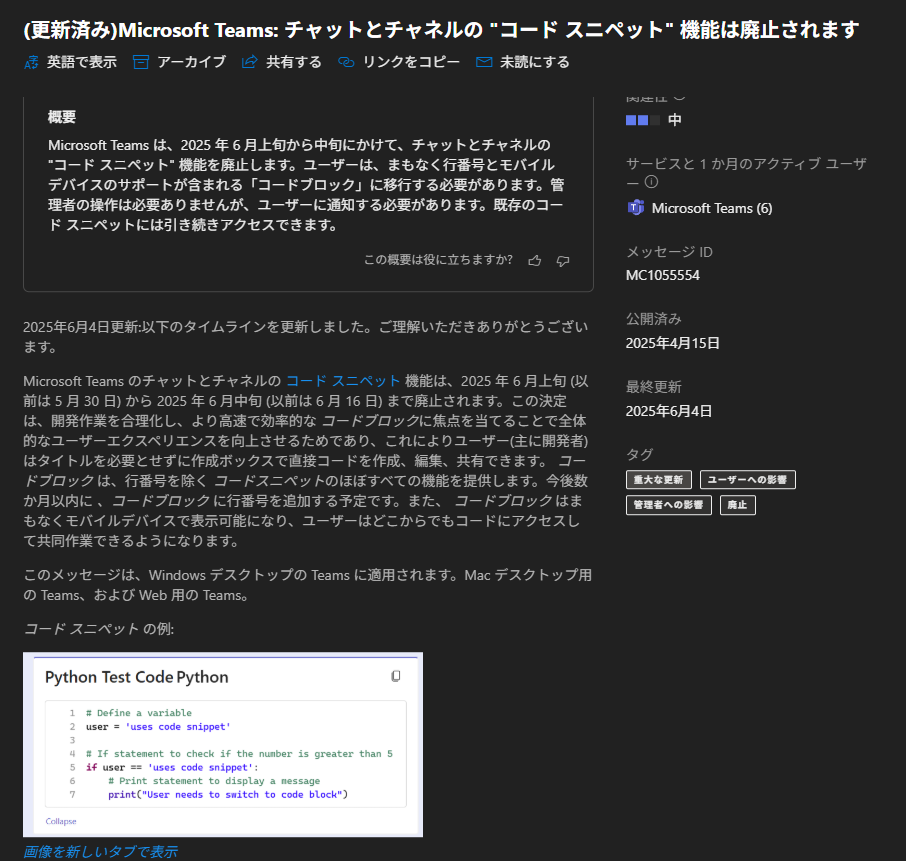Open the コード スニペット hyperlink
Image resolution: width=906 pixels, height=861 pixels.
pos(343,381)
